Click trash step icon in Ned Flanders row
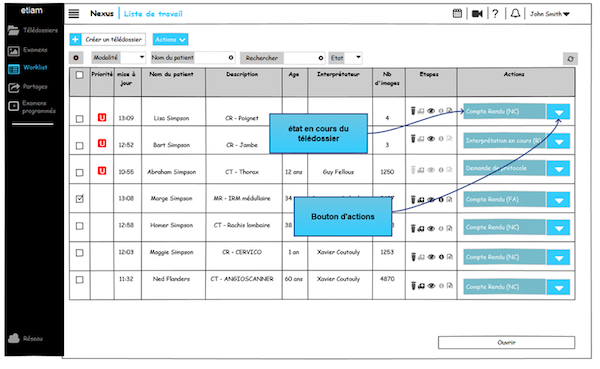Viewport: 600px width, 369px height. coord(413,286)
